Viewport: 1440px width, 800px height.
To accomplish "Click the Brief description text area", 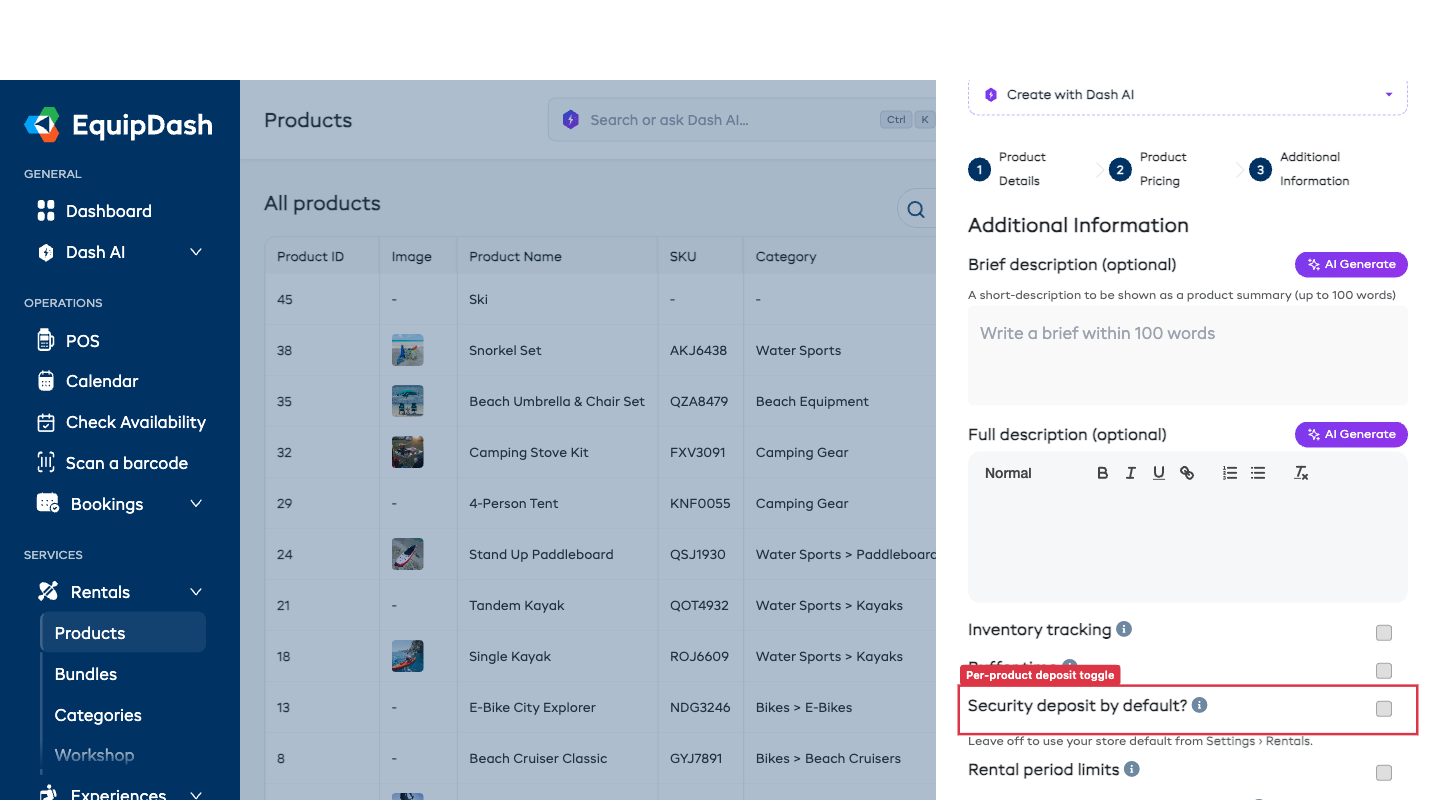I will coord(1188,356).
